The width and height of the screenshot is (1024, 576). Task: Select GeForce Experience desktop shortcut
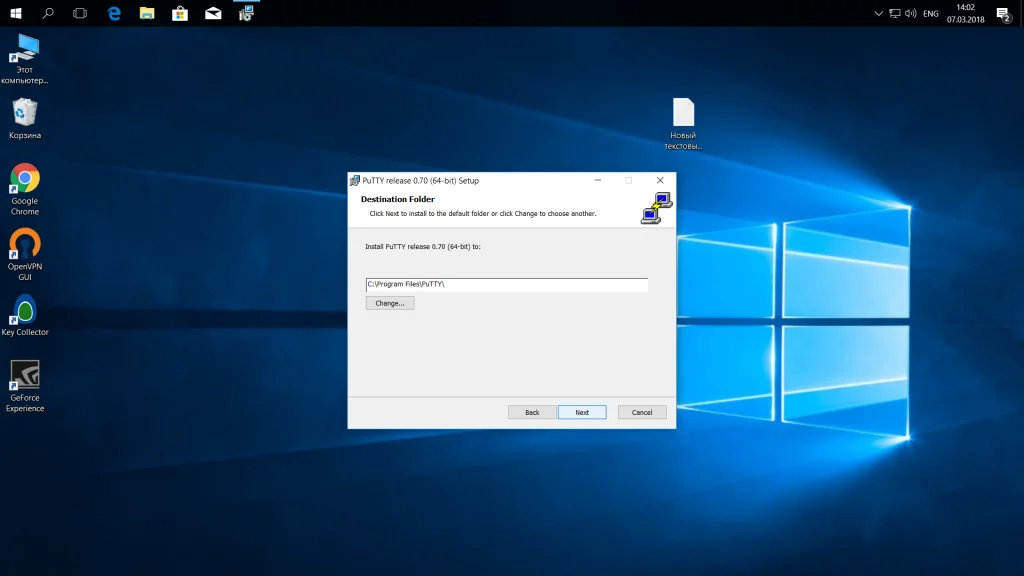pos(25,376)
